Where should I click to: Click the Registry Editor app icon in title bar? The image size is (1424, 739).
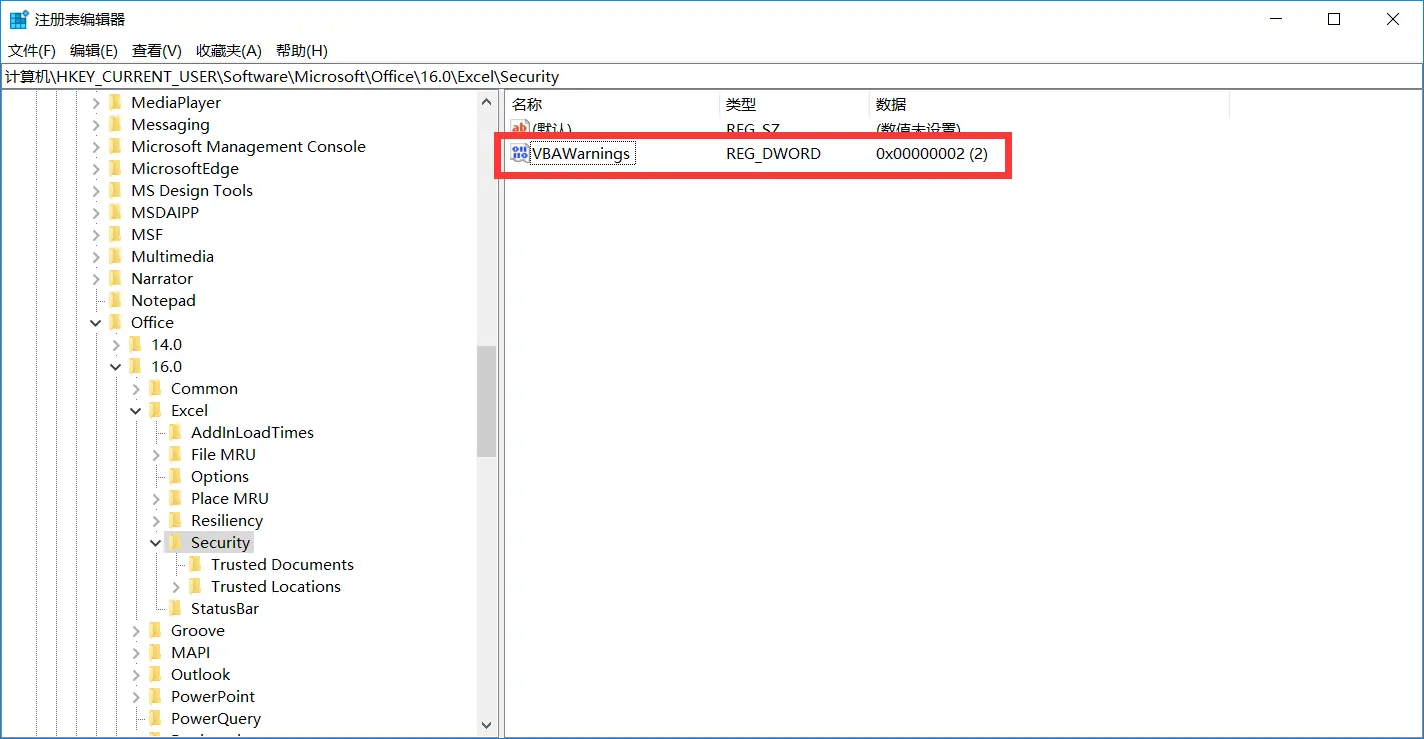click(x=18, y=19)
